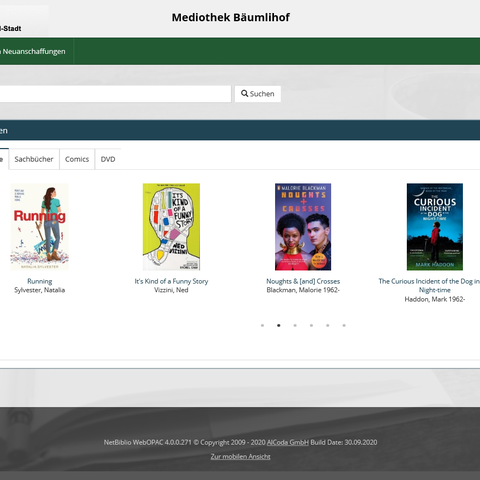Select the last carousel pagination dot
The width and height of the screenshot is (480, 480).
coord(344,325)
